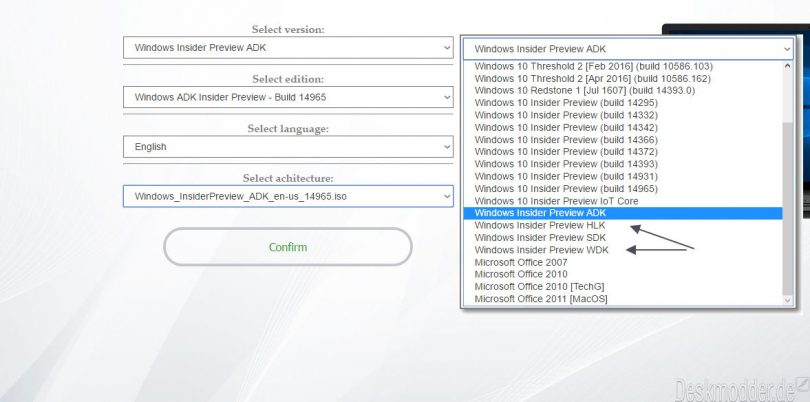
Task: Select Windows 10 Redstone 1 [Jul 1607]
Action: coord(584,90)
